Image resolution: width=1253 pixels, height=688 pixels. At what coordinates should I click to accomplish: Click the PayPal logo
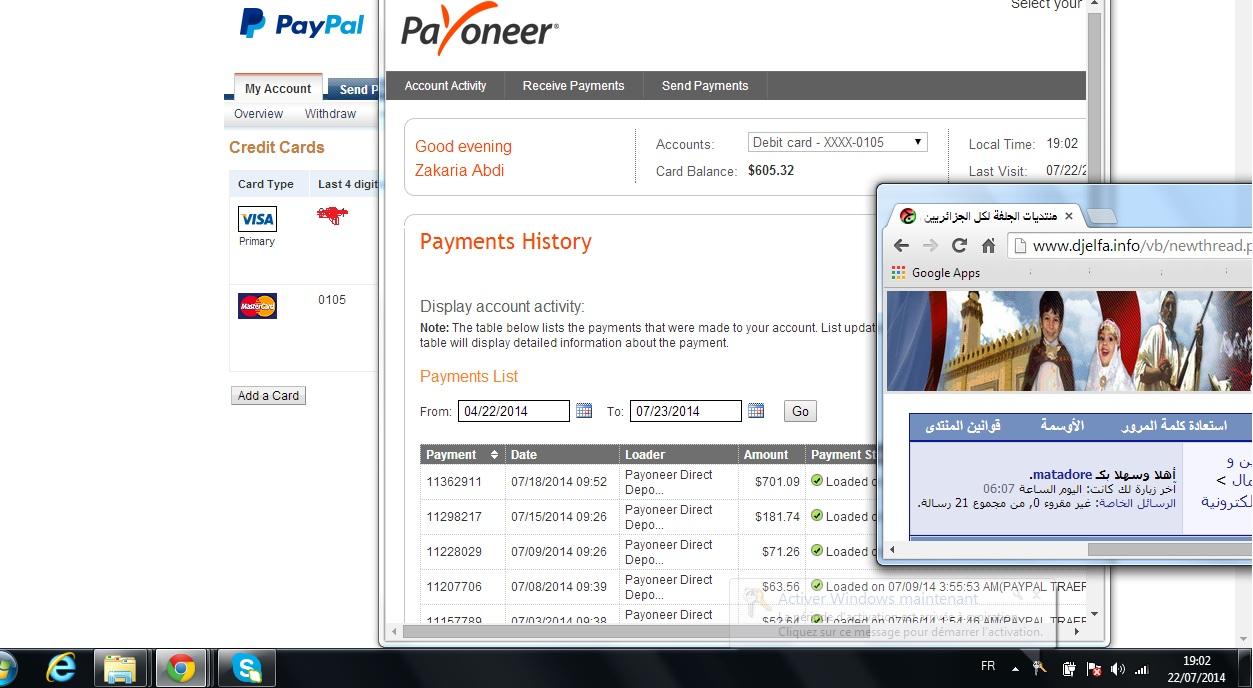[302, 24]
